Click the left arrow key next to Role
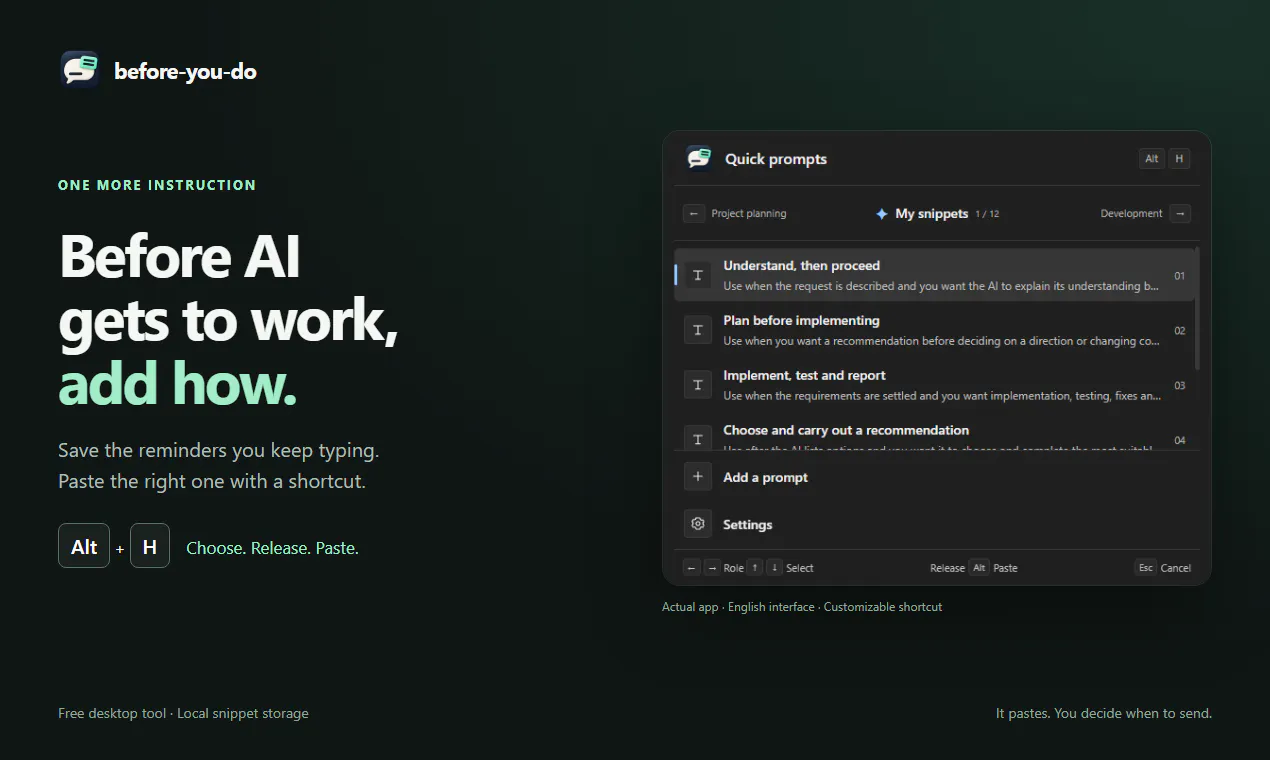Screen dimensions: 1270x760 692,568
